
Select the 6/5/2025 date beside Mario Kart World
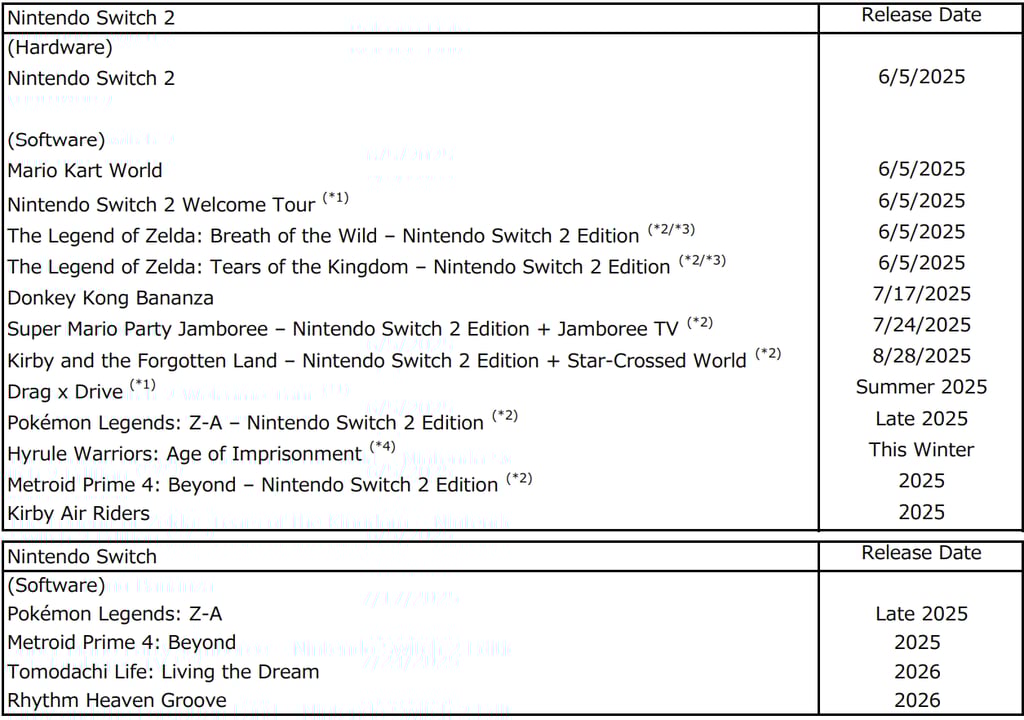(x=921, y=169)
